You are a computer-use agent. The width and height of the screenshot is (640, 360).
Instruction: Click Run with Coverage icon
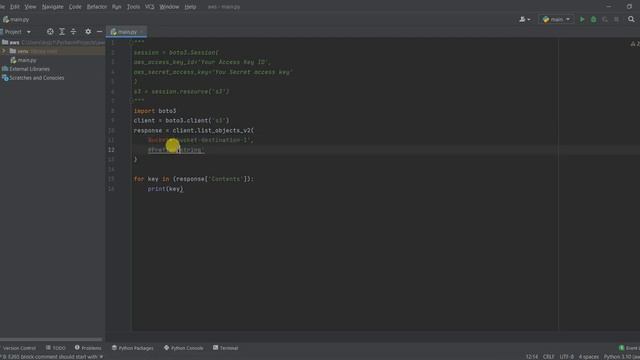coord(605,19)
